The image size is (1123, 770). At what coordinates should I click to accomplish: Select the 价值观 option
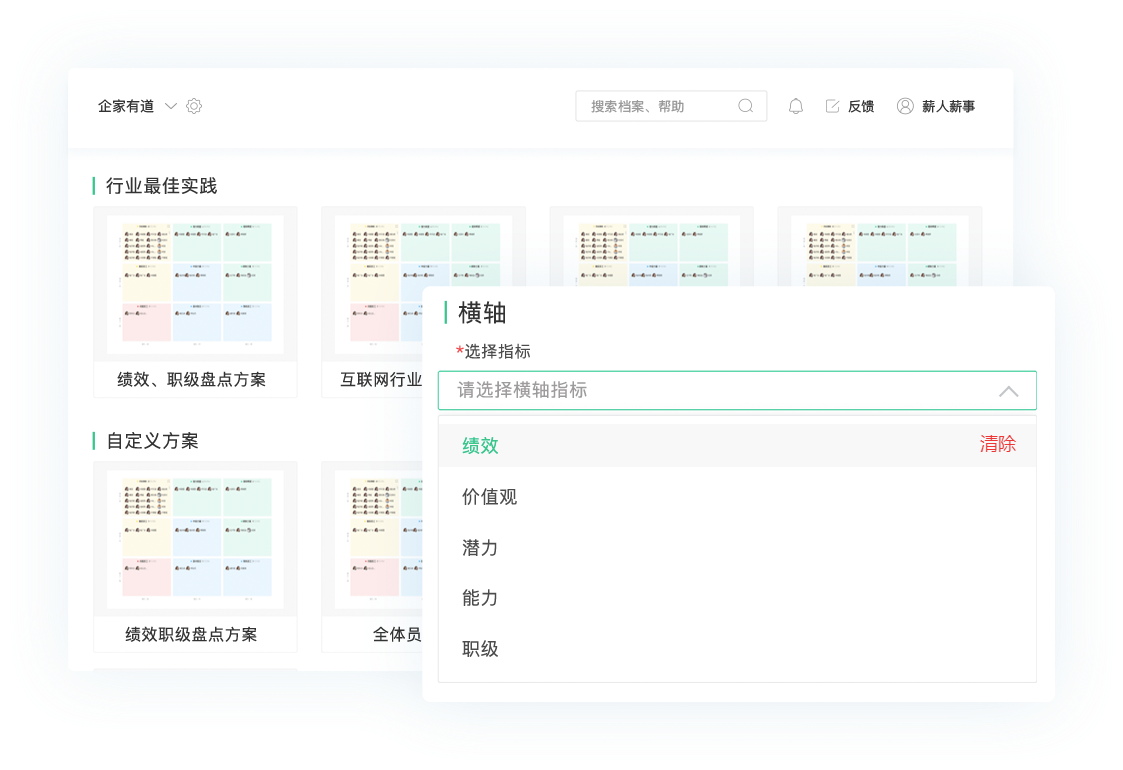point(487,496)
